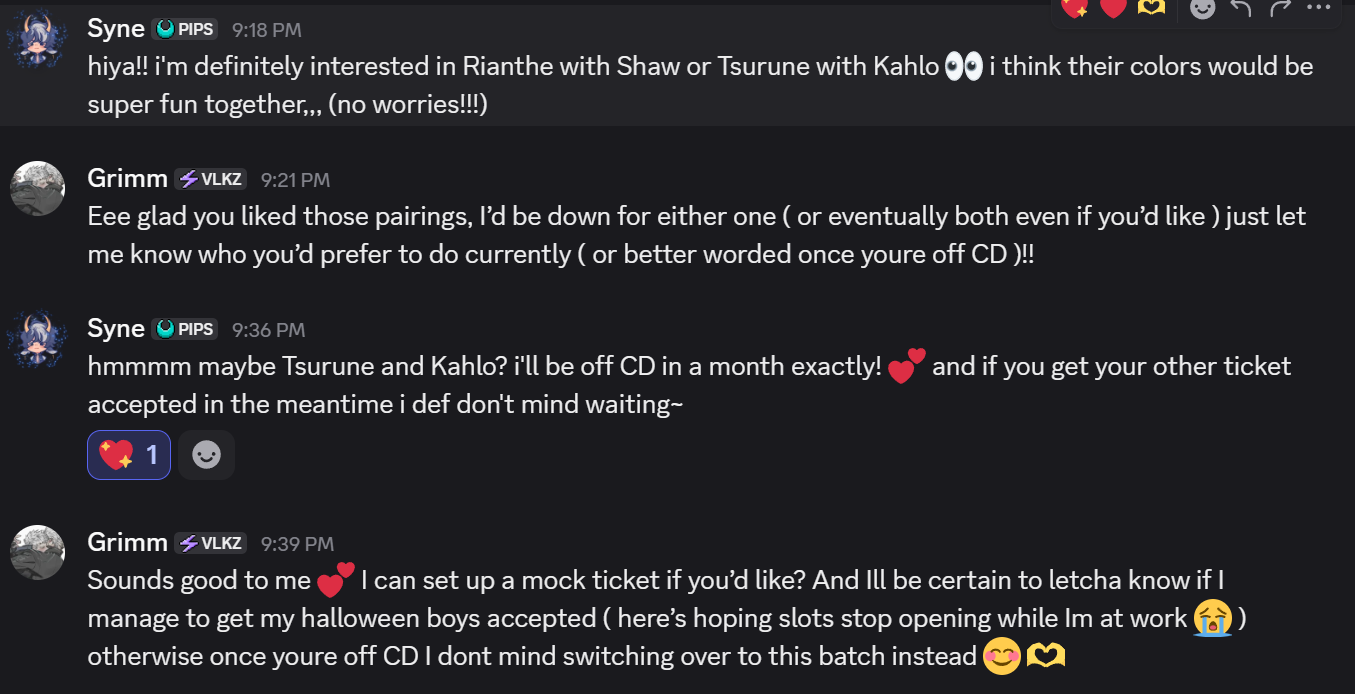Open Grimm's profile from 9:21 PM username

point(127,179)
